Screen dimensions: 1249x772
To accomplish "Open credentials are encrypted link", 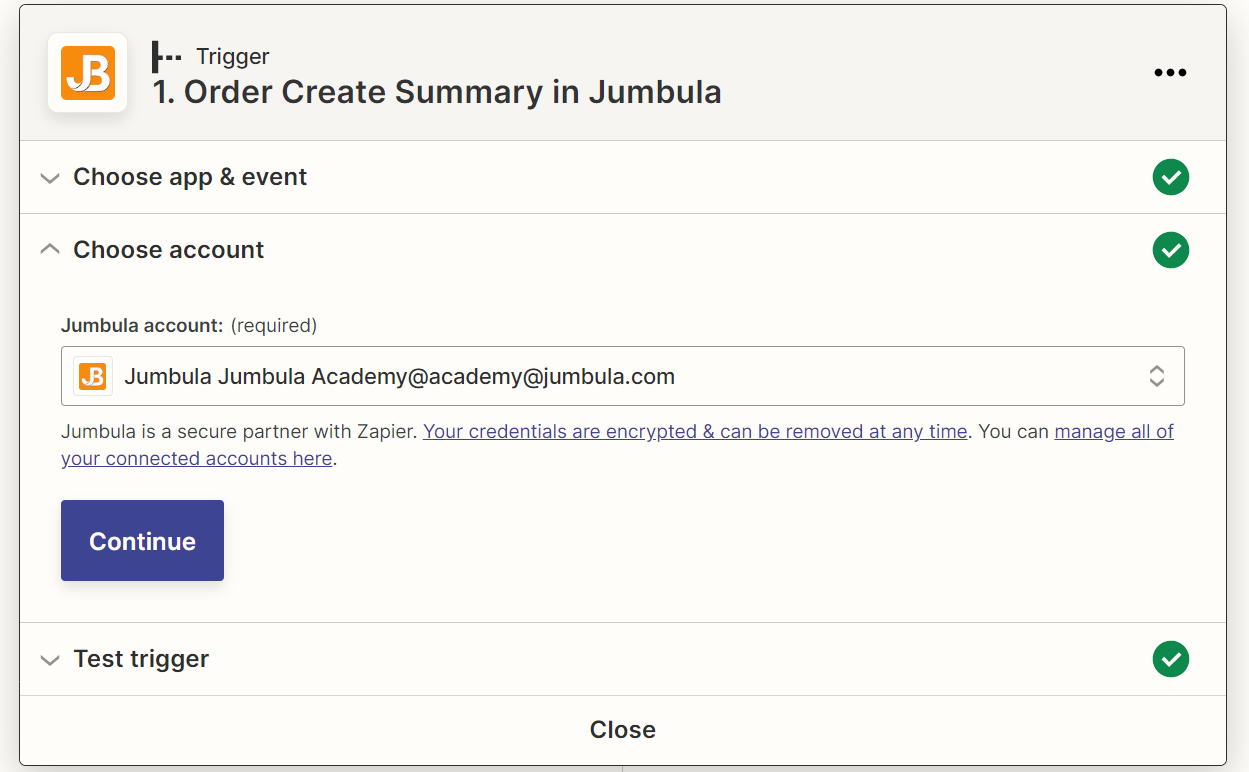I will click(695, 432).
